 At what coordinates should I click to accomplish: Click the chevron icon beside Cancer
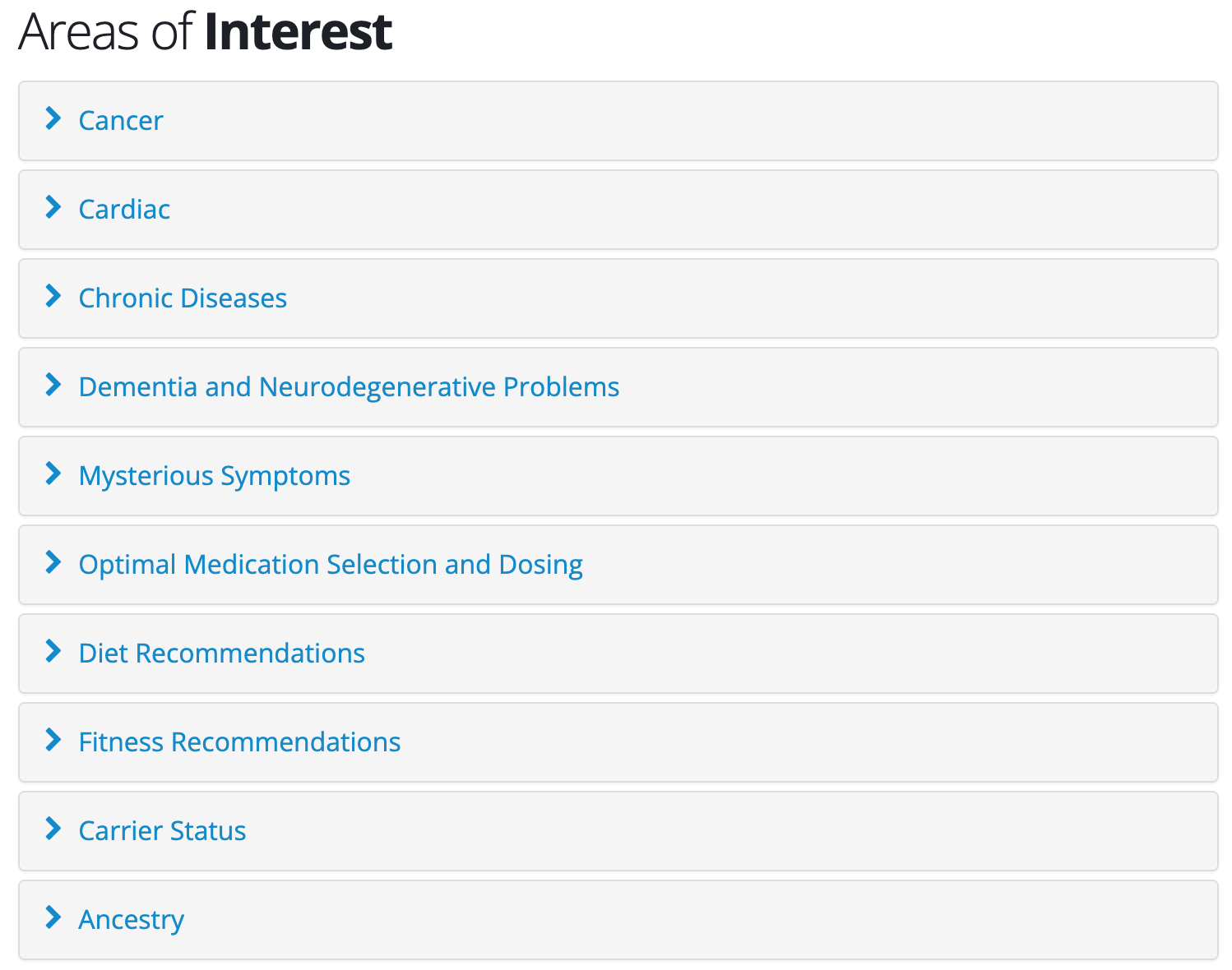(53, 118)
